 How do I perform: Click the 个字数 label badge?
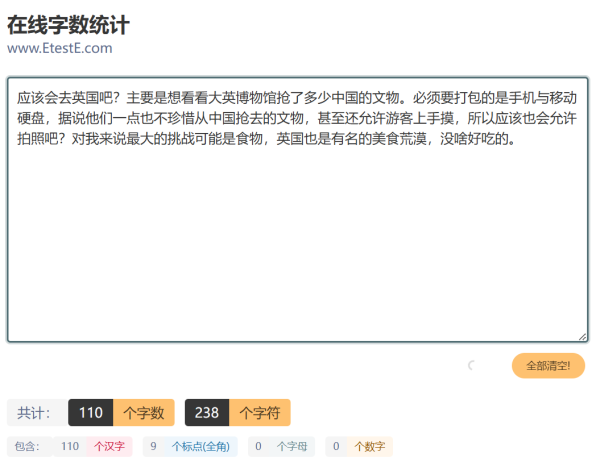143,412
